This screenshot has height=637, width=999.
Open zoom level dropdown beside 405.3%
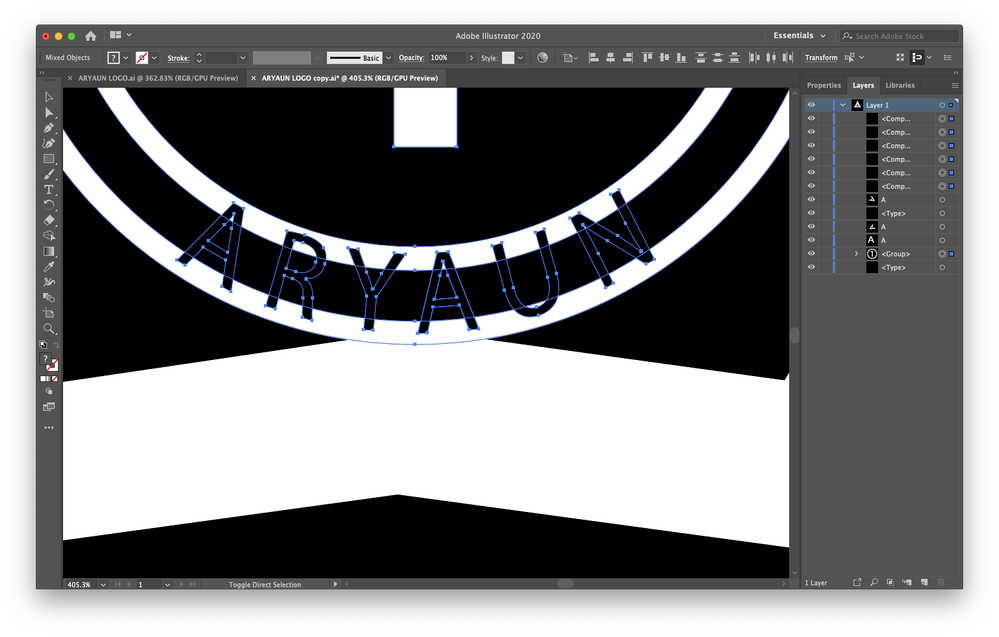pos(103,584)
